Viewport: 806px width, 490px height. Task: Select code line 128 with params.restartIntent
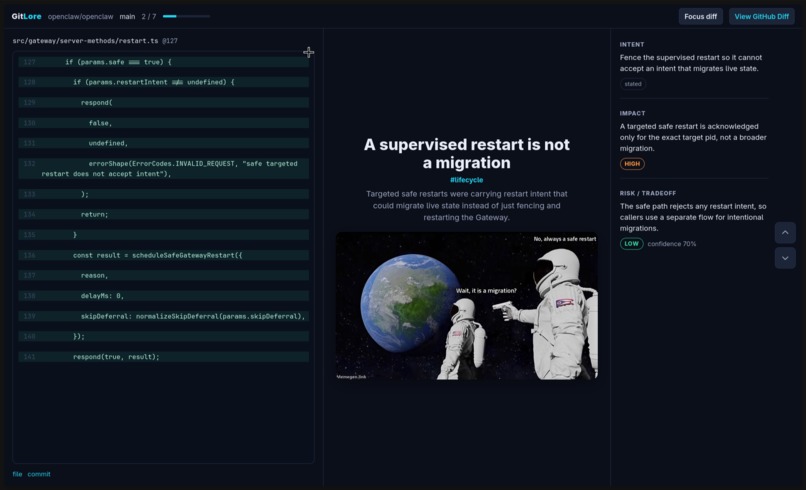pos(163,82)
